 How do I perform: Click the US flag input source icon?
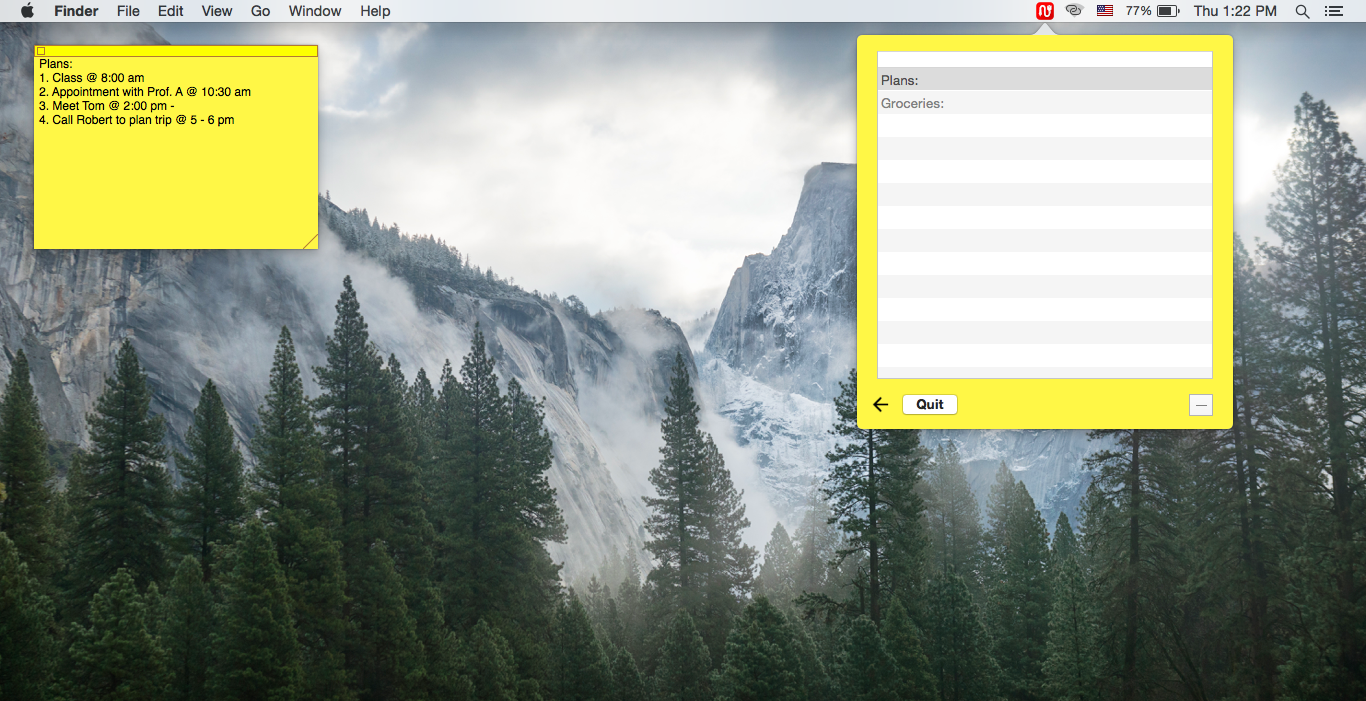tap(1105, 11)
